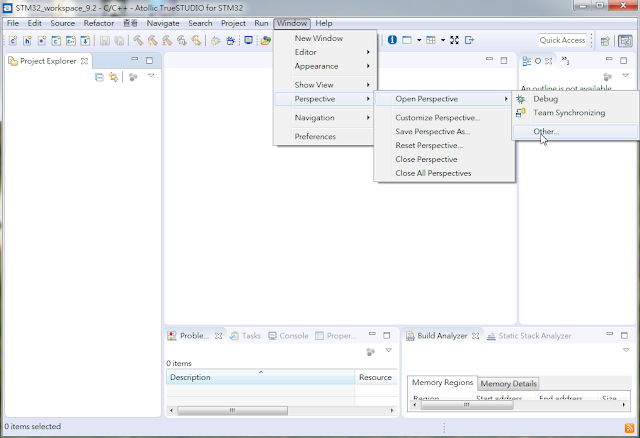Click the single floppy Save icon
This screenshot has width=640, height=438.
[105, 40]
